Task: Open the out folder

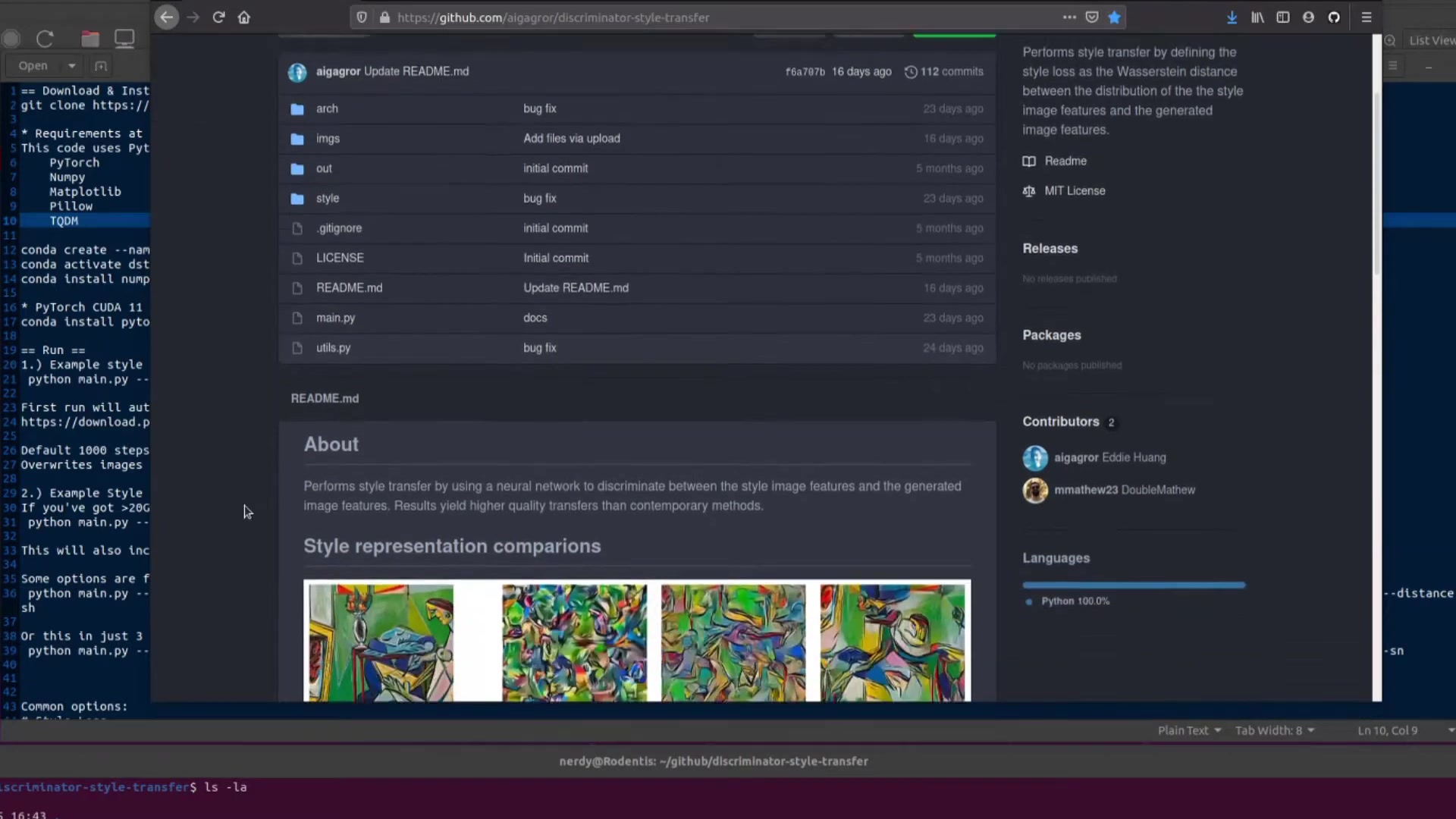Action: (324, 168)
